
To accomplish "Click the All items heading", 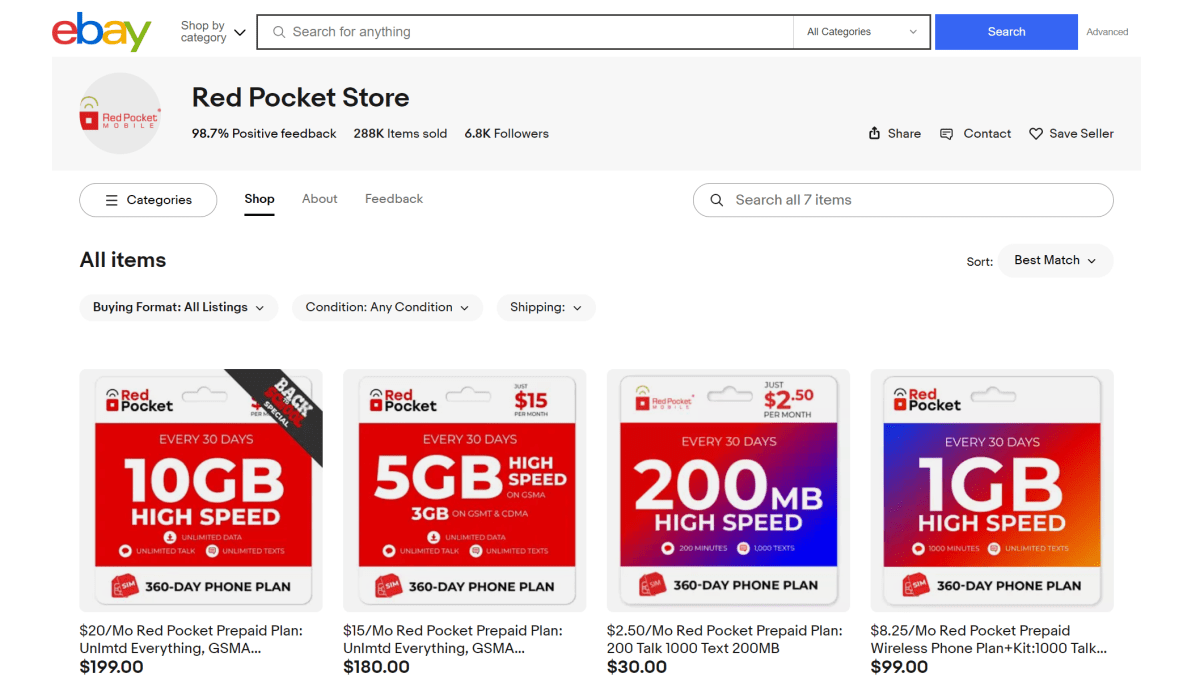I will pos(123,260).
